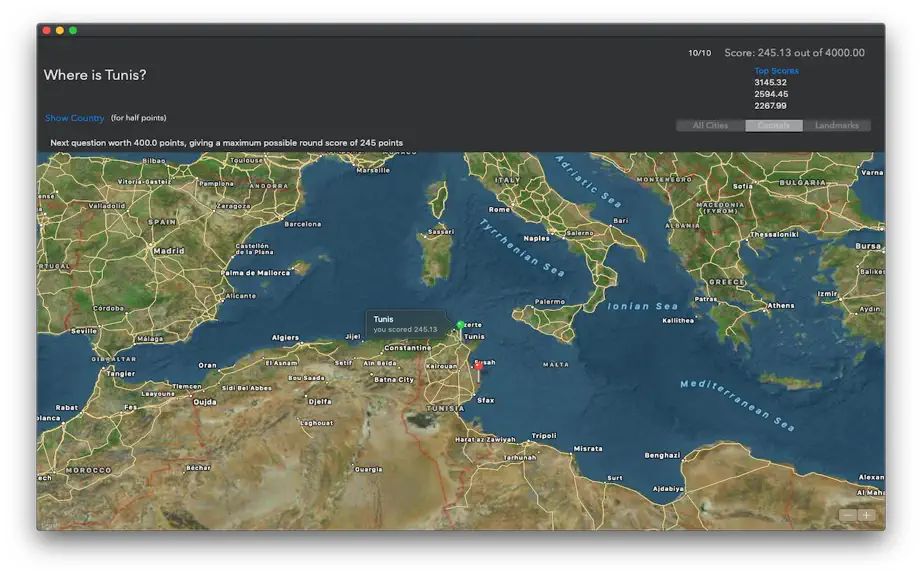Click the 10/10 question counter
The image size is (922, 576).
pyautogui.click(x=700, y=53)
